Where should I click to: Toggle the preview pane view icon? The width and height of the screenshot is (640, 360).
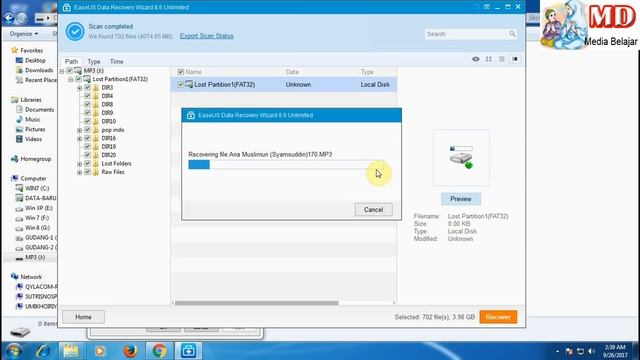tap(515, 59)
